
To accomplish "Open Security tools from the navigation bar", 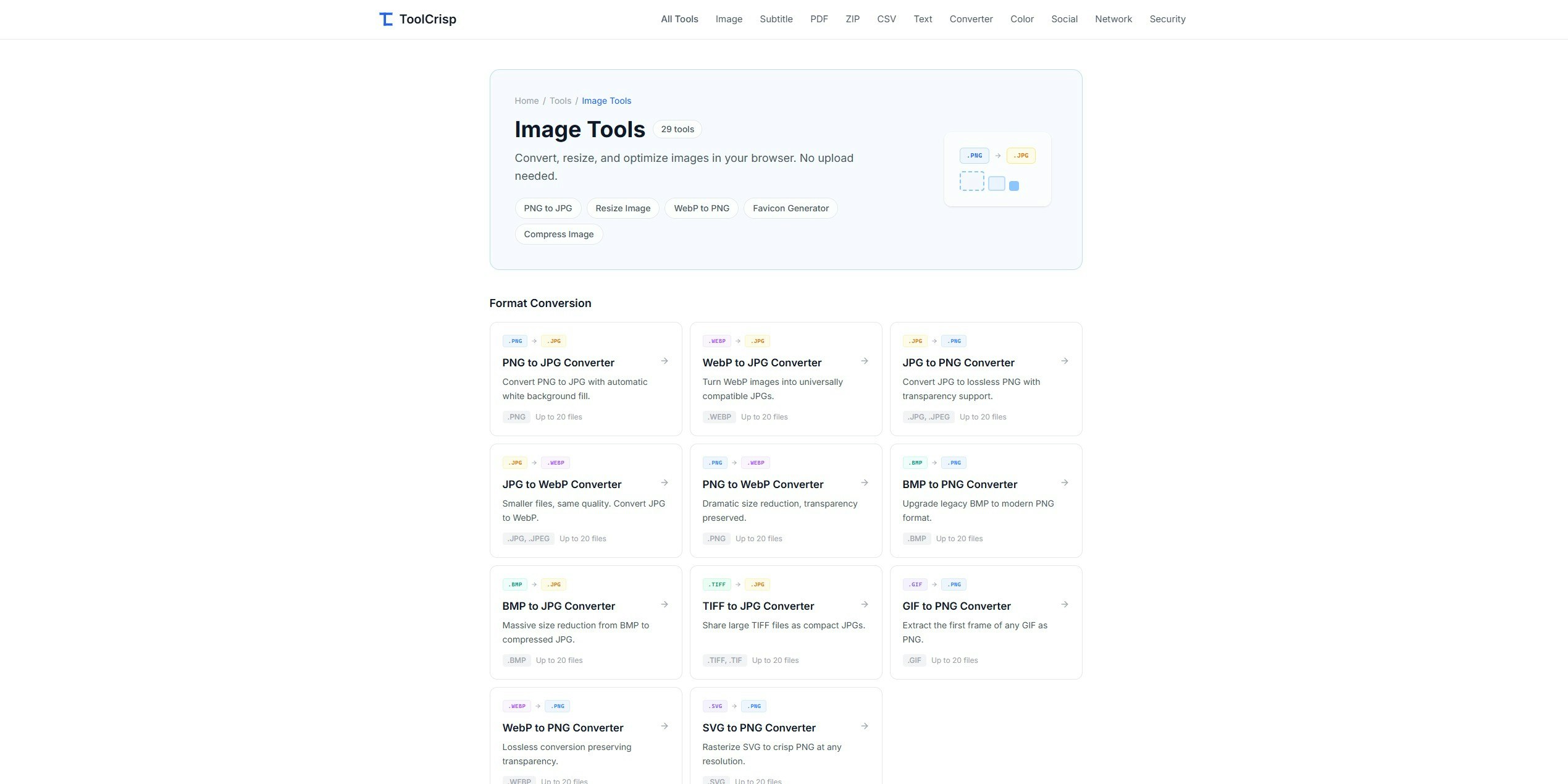I will point(1167,19).
